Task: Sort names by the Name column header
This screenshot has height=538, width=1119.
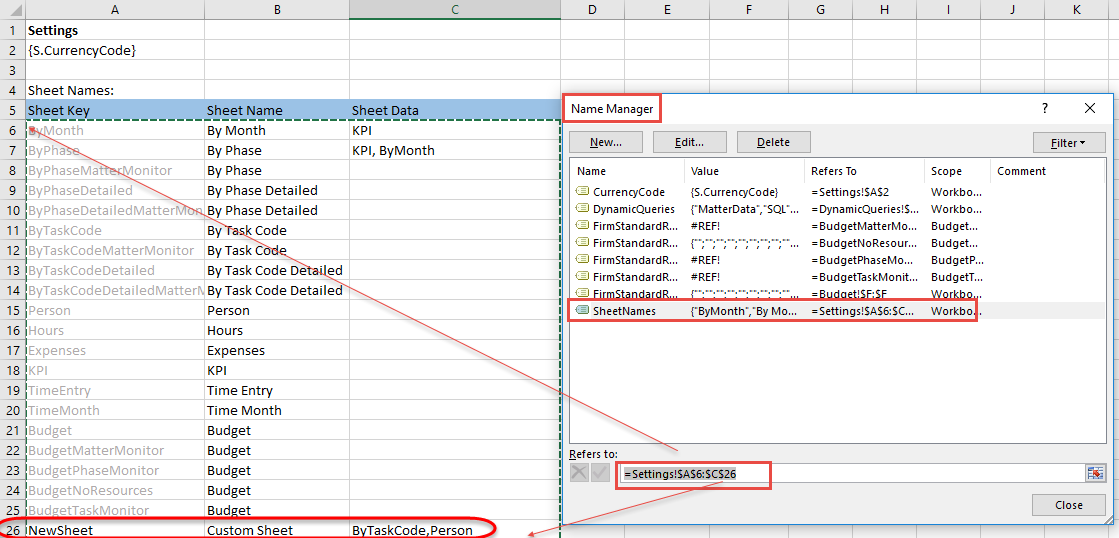Action: click(626, 171)
